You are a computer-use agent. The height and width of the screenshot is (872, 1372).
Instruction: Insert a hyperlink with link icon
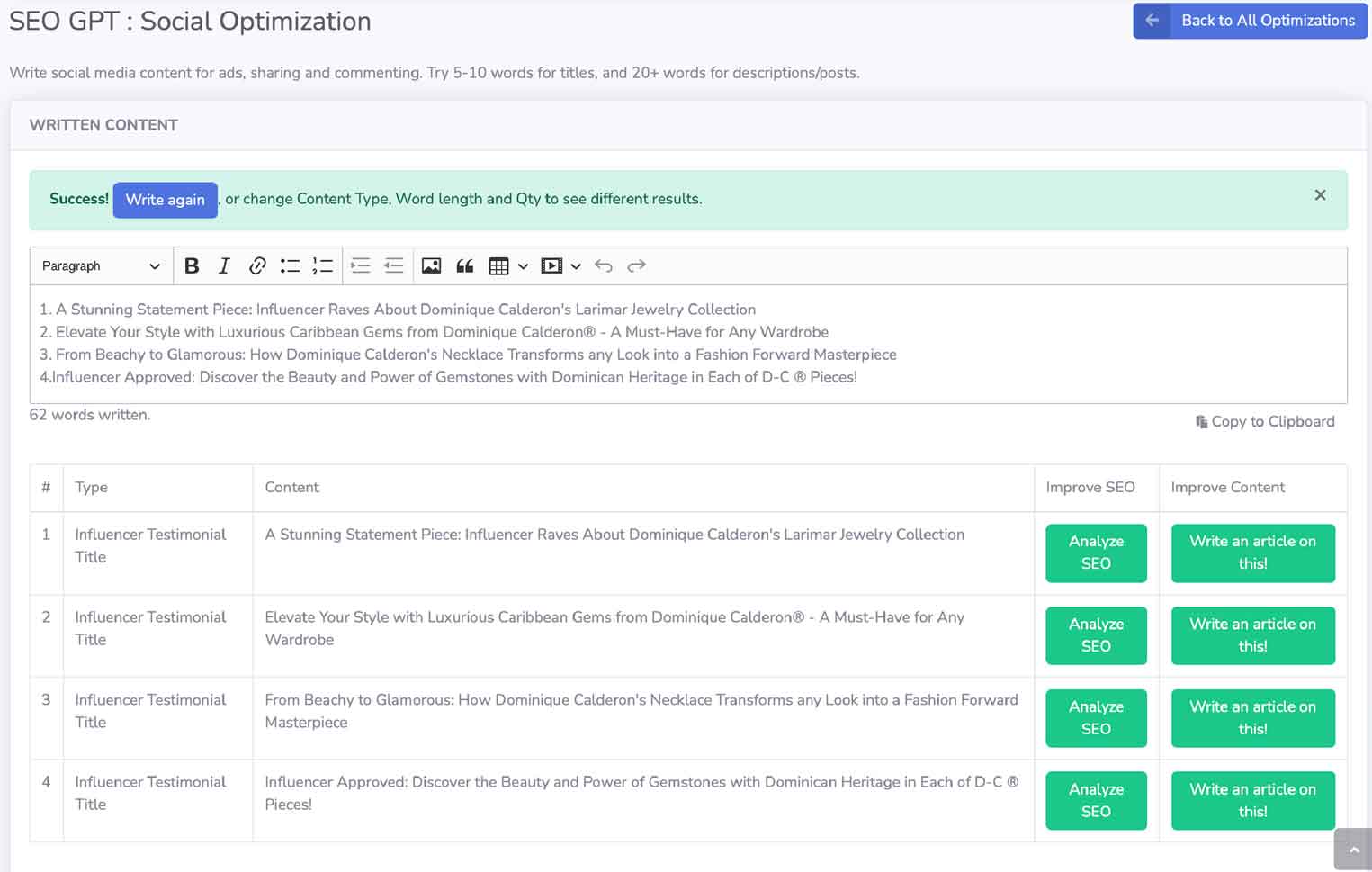tap(257, 265)
